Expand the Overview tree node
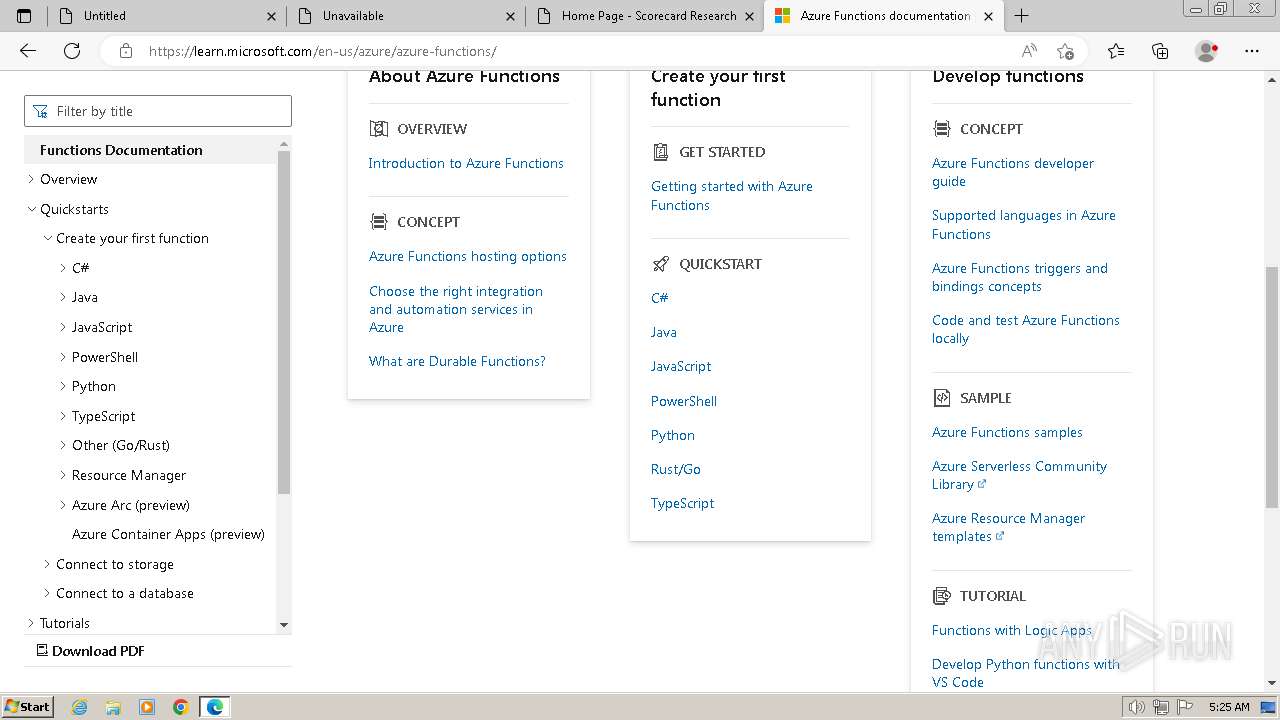Viewport: 1280px width, 720px height. point(31,179)
